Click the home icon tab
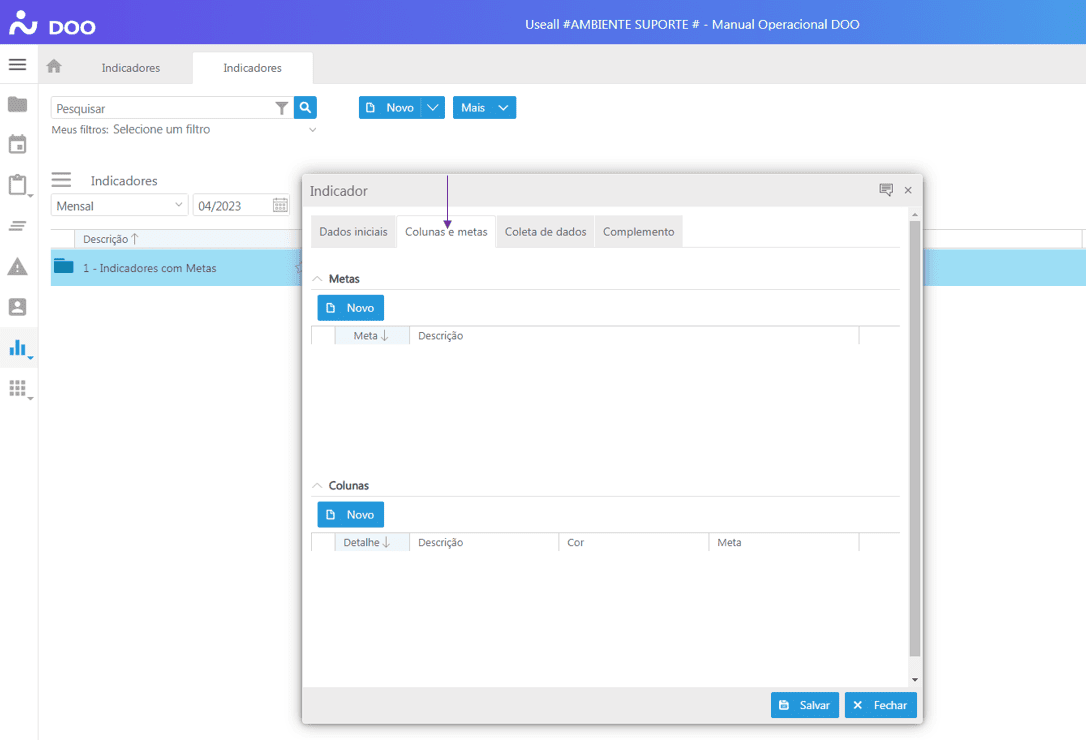The image size is (1086, 740). pyautogui.click(x=54, y=67)
